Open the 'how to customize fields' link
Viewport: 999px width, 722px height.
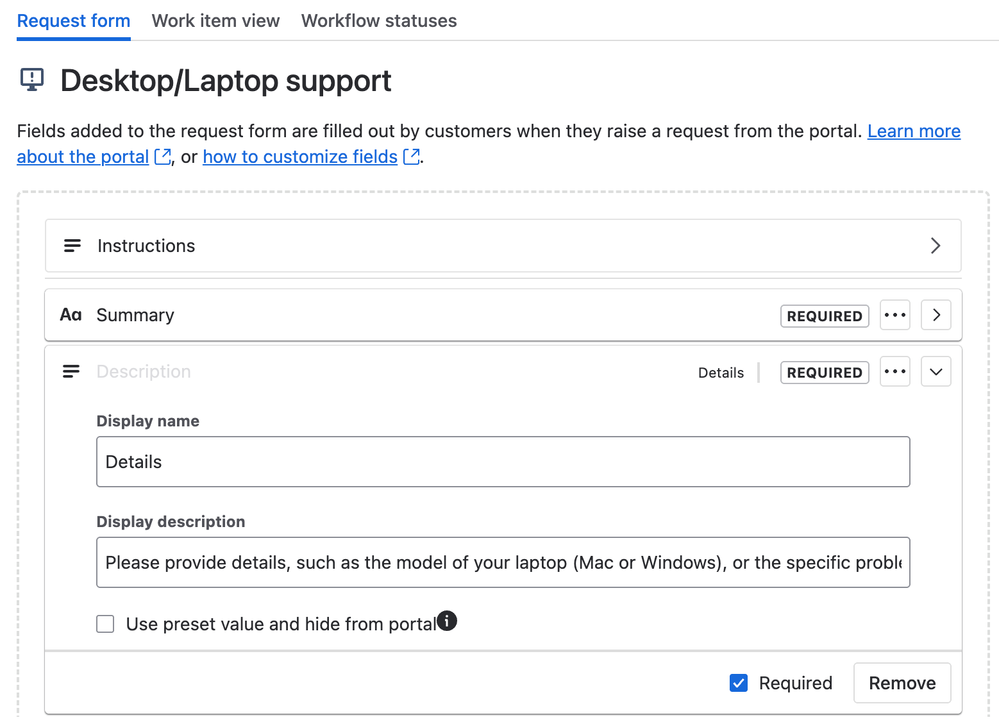click(x=300, y=157)
